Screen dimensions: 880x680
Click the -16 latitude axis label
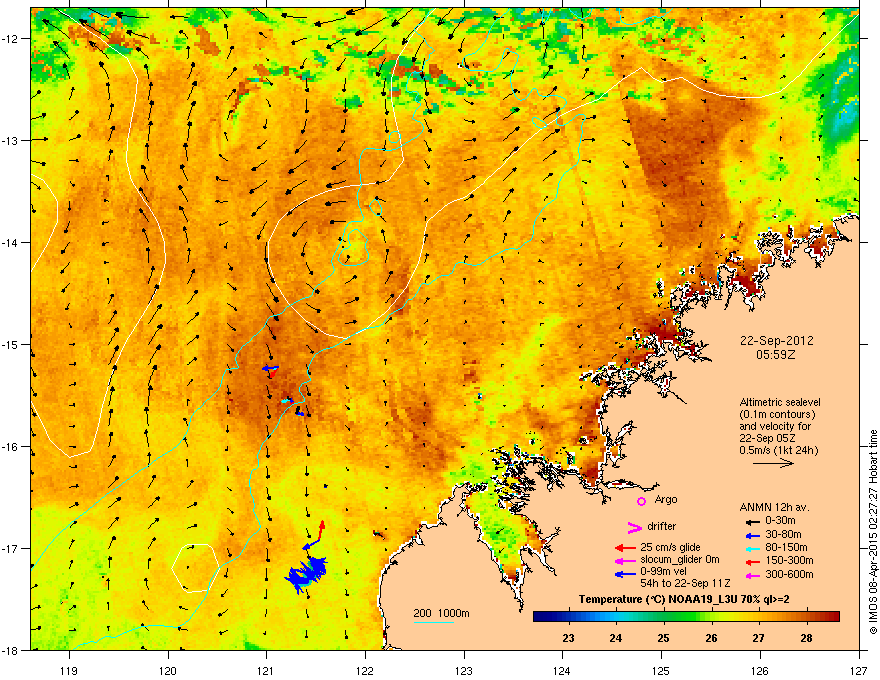click(10, 447)
